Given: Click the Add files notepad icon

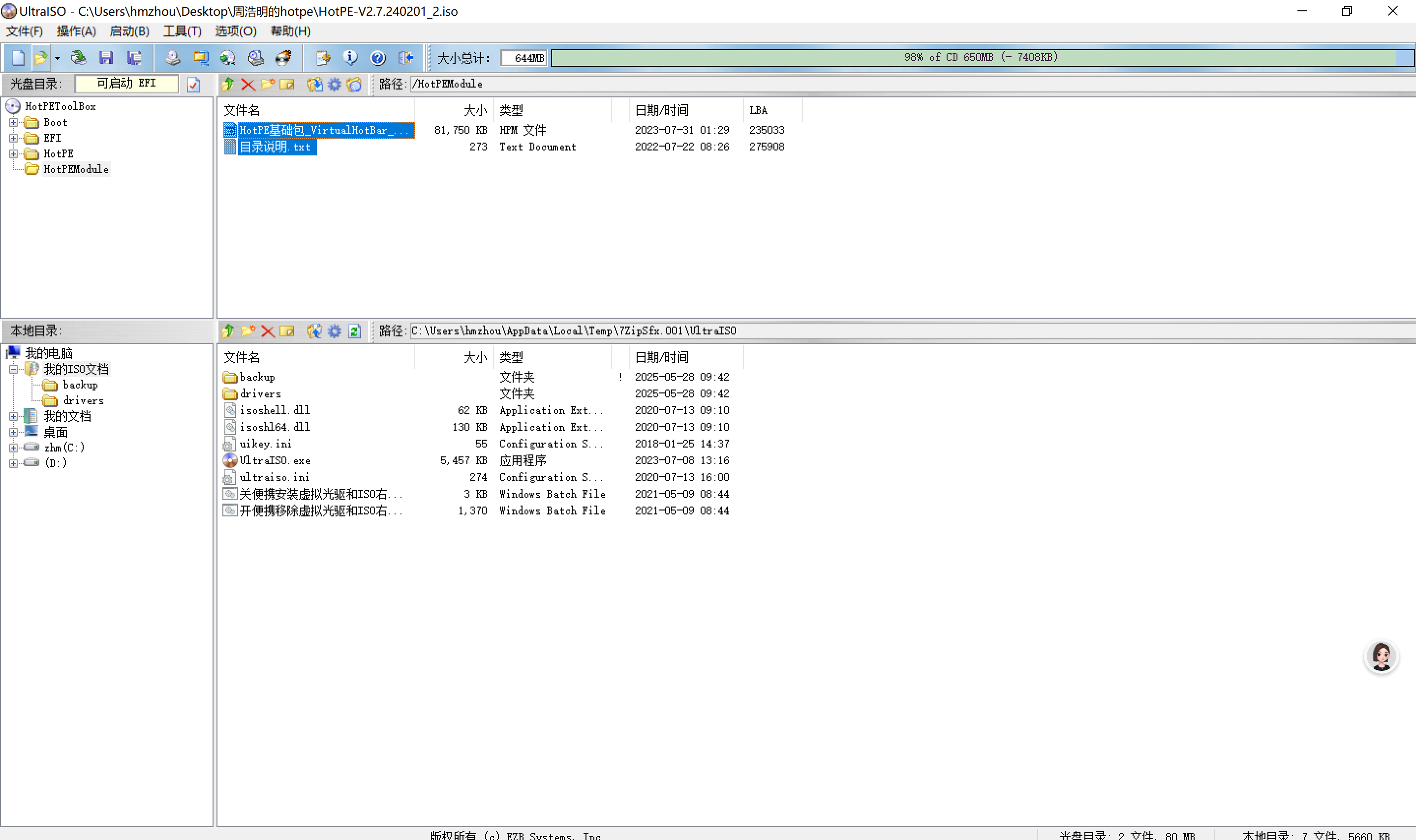Looking at the screenshot, I should [x=323, y=58].
